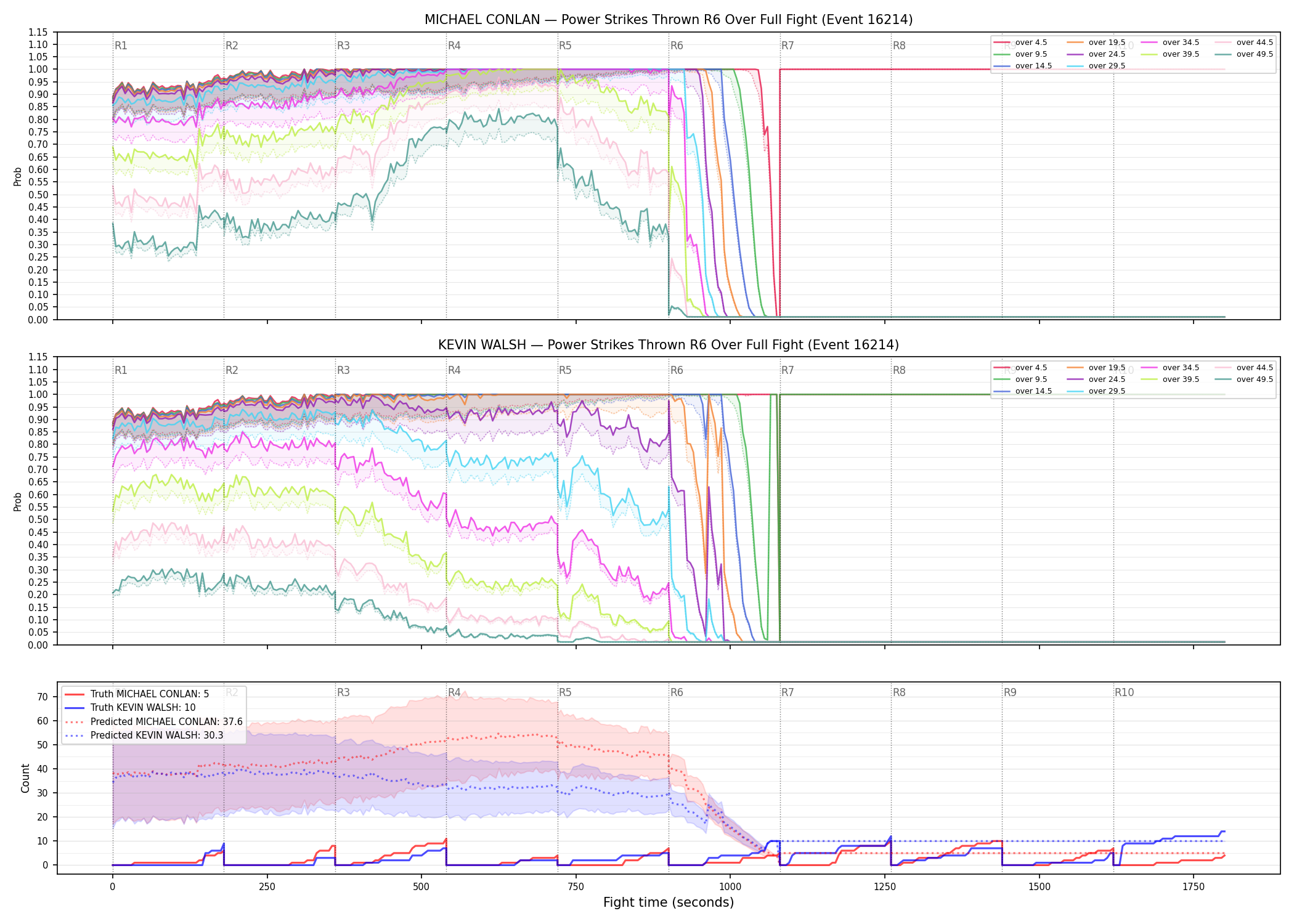Click the MICHAEL CONLAN chart title
Screen dimensions: 1294x924
[x=669, y=20]
